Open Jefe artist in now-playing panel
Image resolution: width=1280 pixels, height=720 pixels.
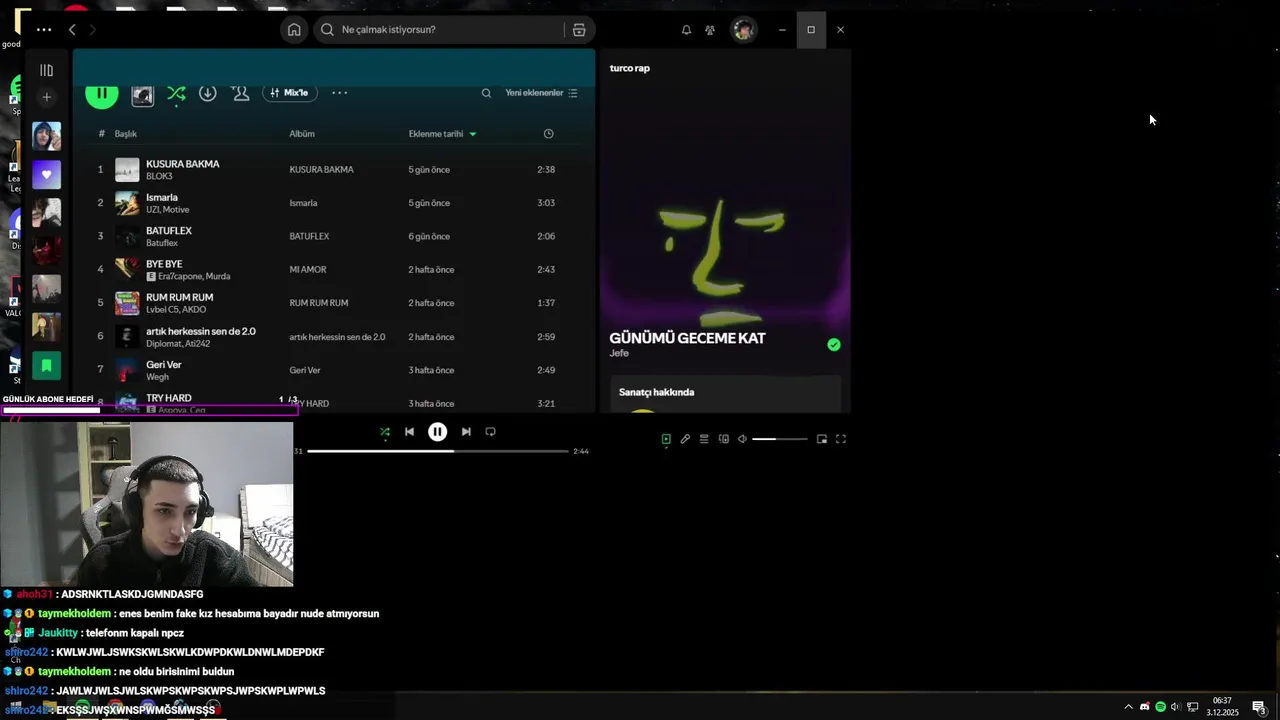tap(619, 354)
